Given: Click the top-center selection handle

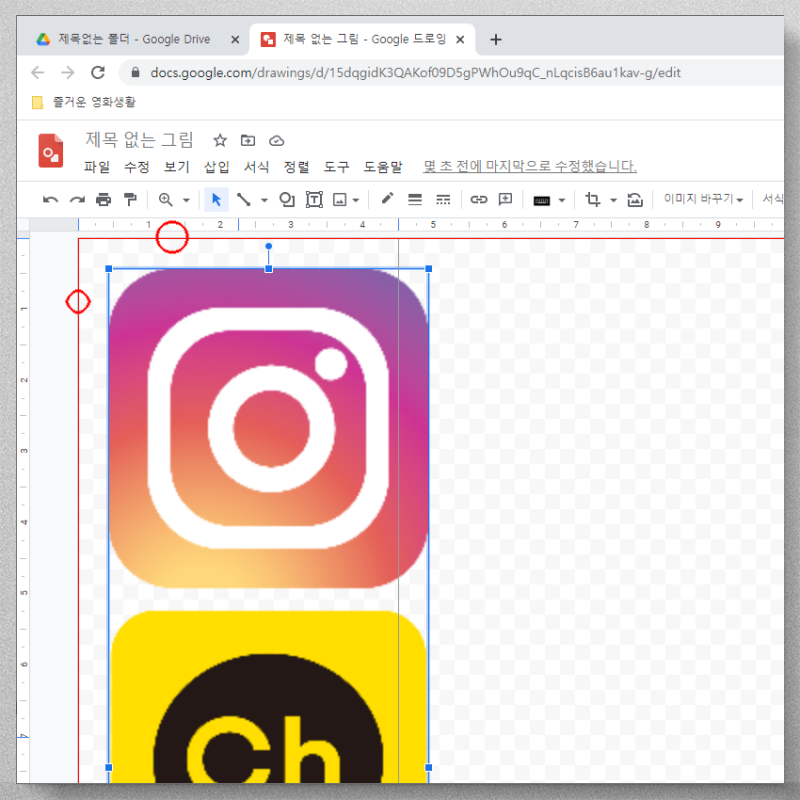Looking at the screenshot, I should coord(268,269).
